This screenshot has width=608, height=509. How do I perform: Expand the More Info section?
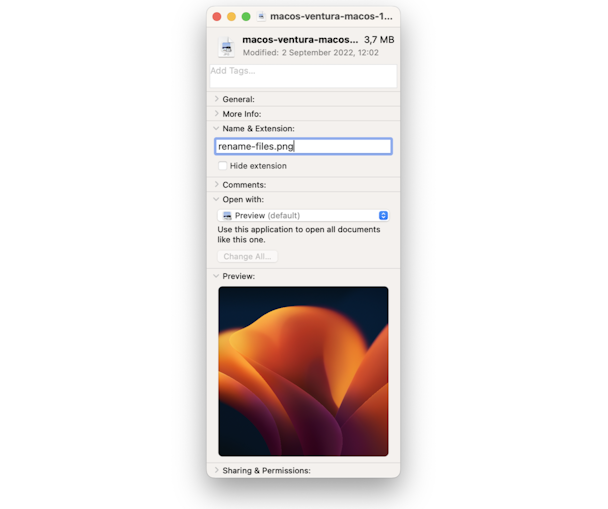point(216,114)
